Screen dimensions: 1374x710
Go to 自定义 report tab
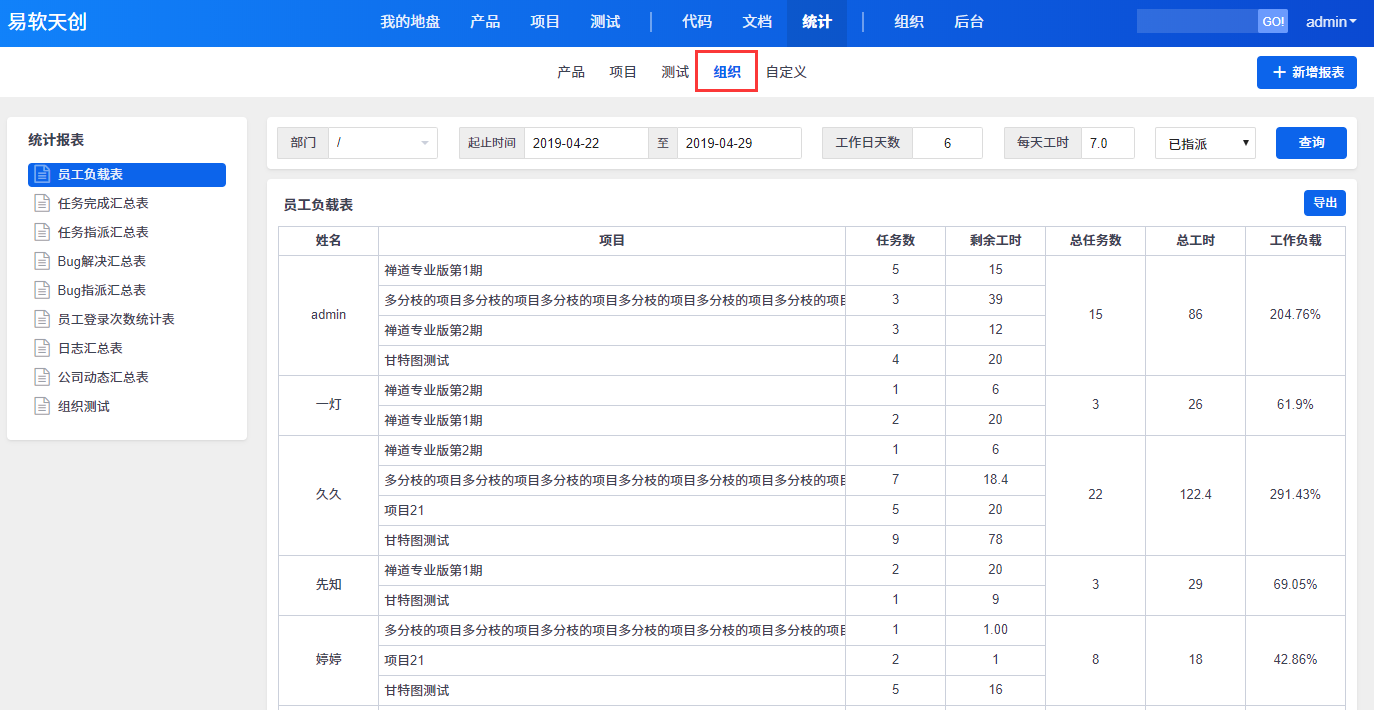(786, 72)
